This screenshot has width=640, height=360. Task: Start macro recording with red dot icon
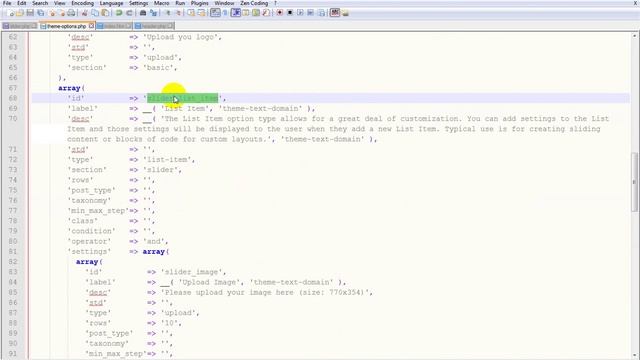(x=279, y=13)
